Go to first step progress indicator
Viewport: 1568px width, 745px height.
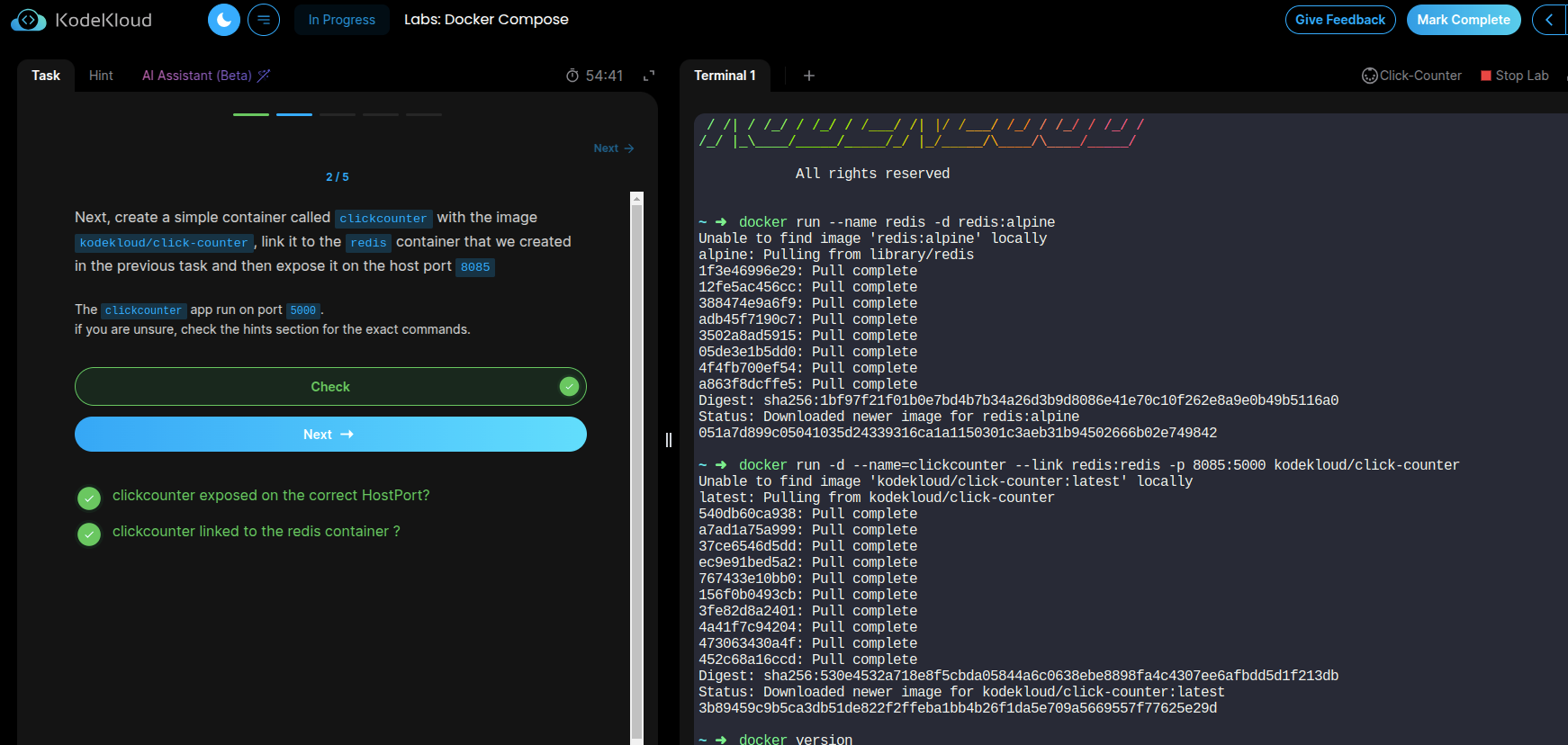(251, 114)
